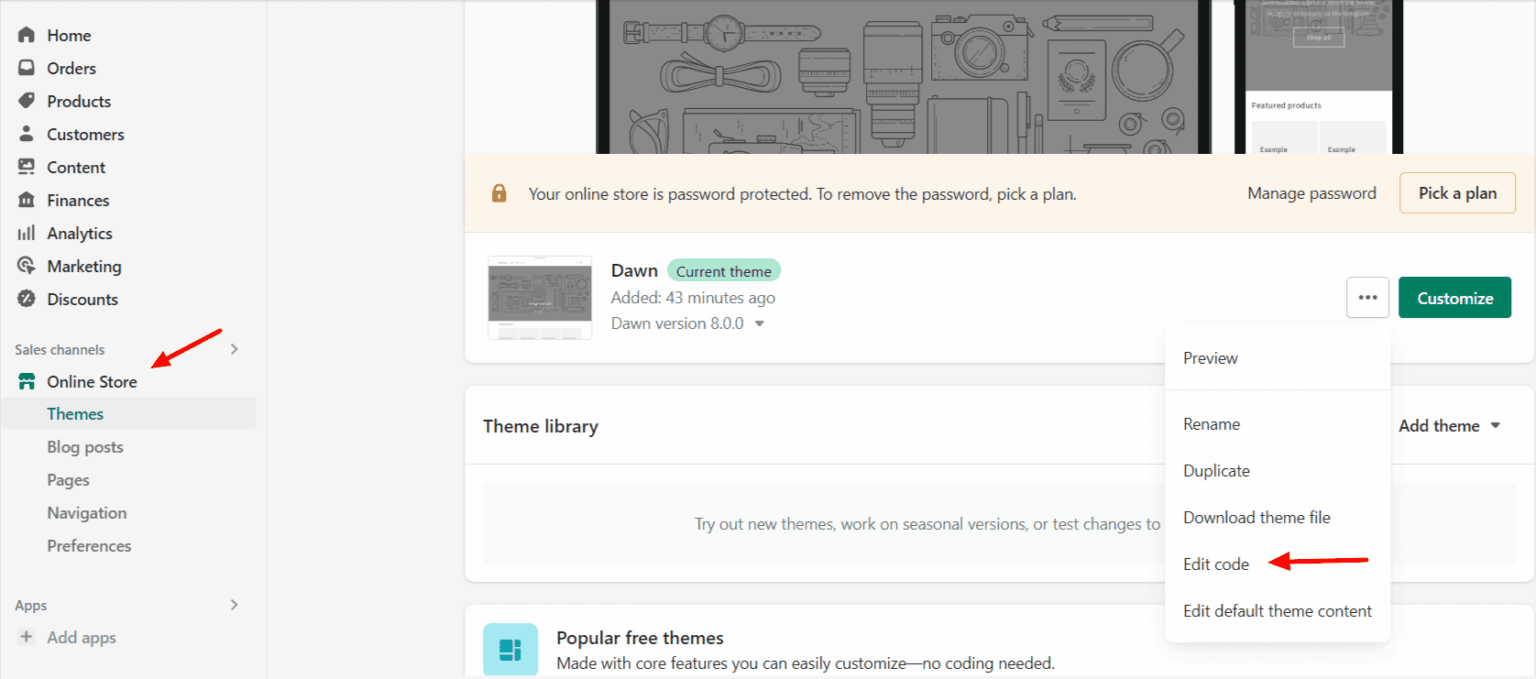Open the Dawn theme preview thumbnail

pyautogui.click(x=540, y=297)
